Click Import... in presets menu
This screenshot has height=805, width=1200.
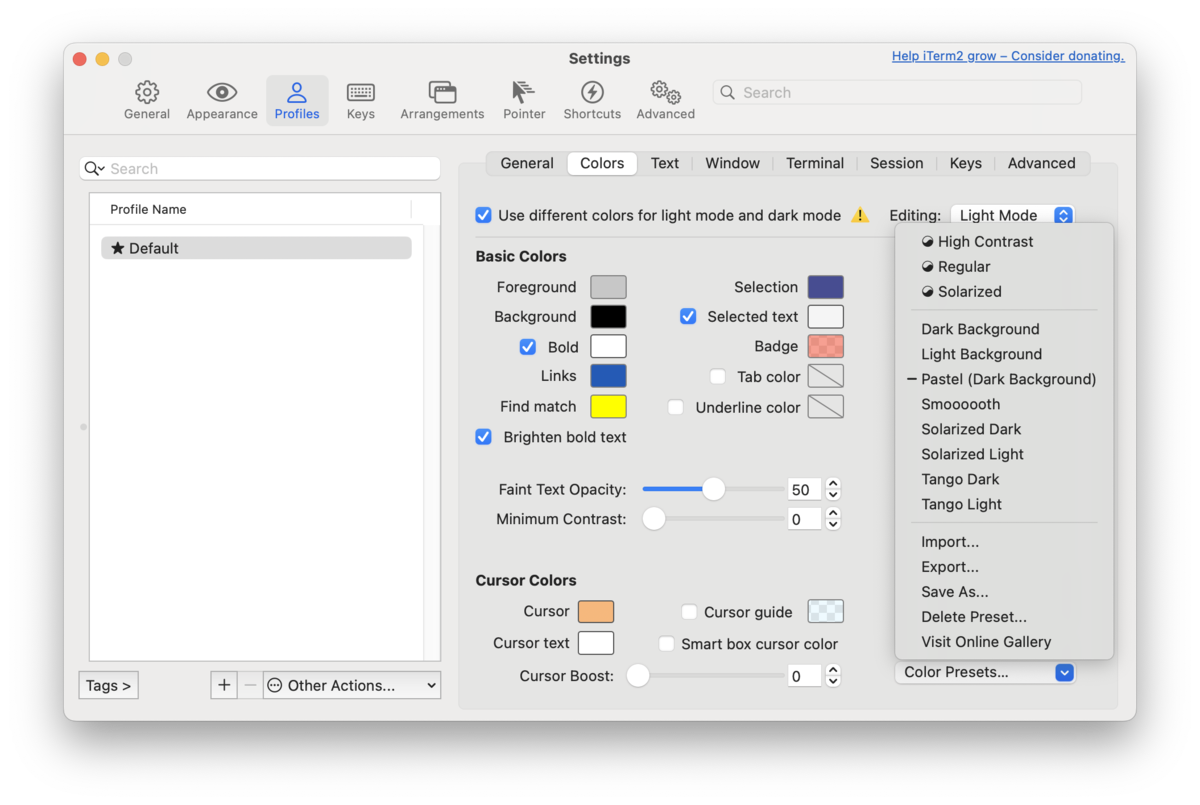tap(1004, 542)
